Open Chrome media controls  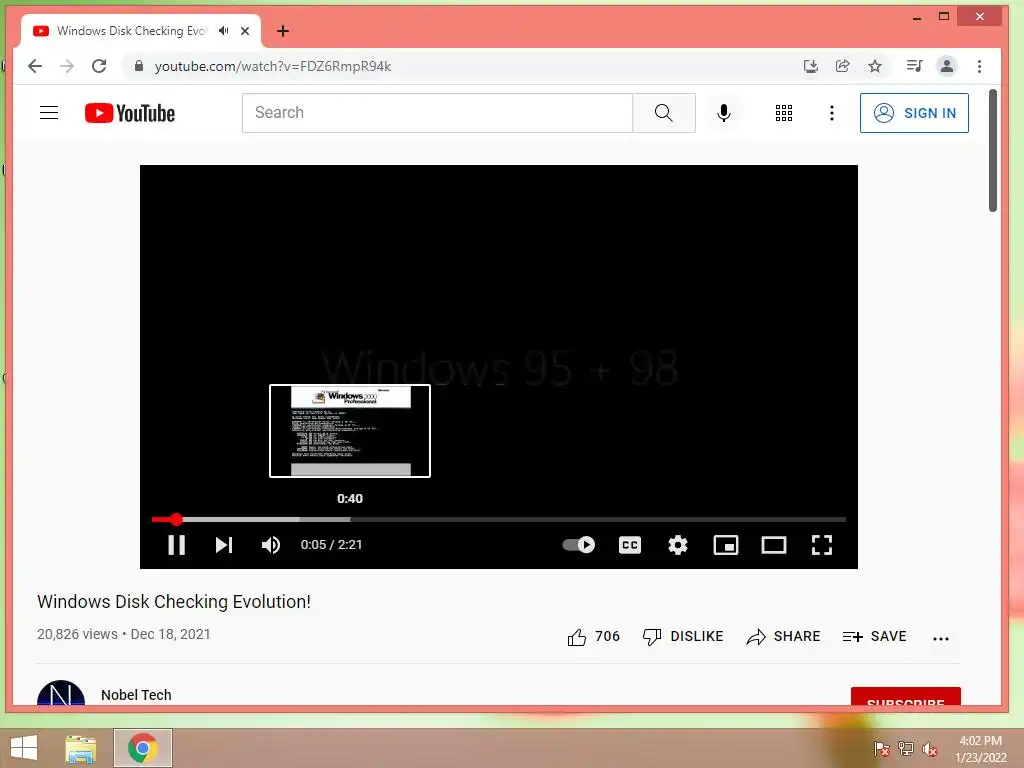pos(914,66)
